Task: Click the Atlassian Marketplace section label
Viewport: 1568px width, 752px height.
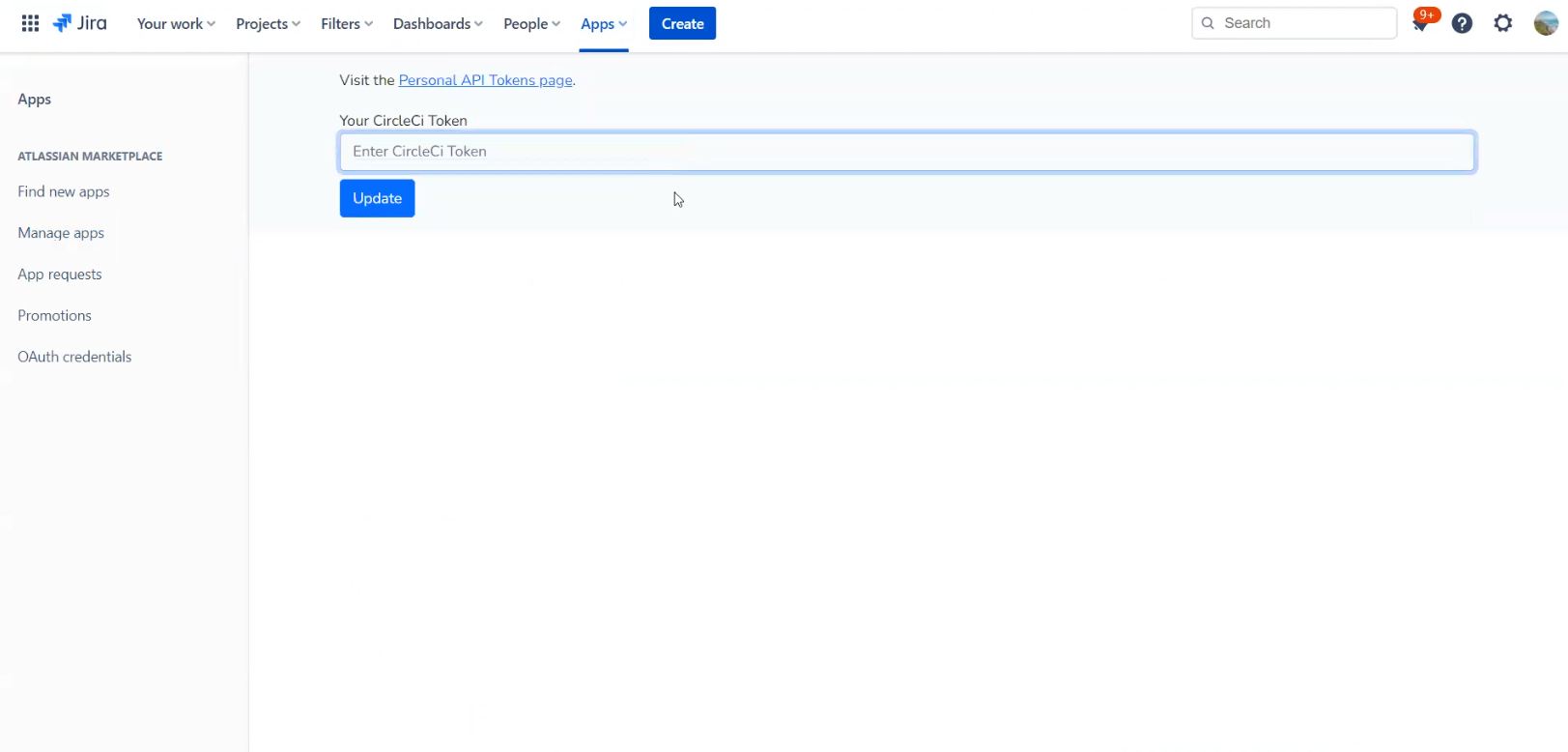Action: pos(90,156)
